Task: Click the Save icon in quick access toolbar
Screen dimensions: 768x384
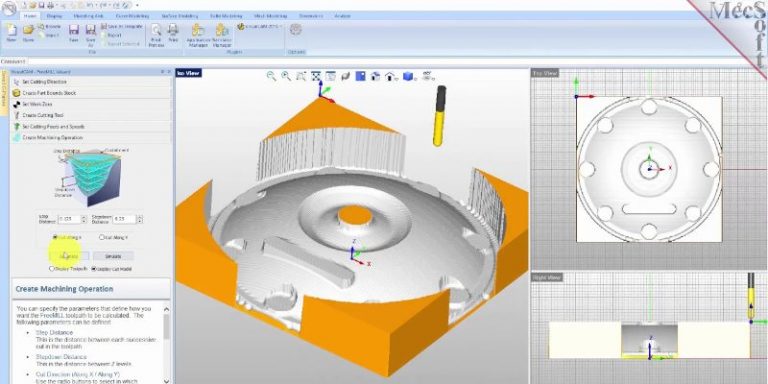Action: (43, 5)
